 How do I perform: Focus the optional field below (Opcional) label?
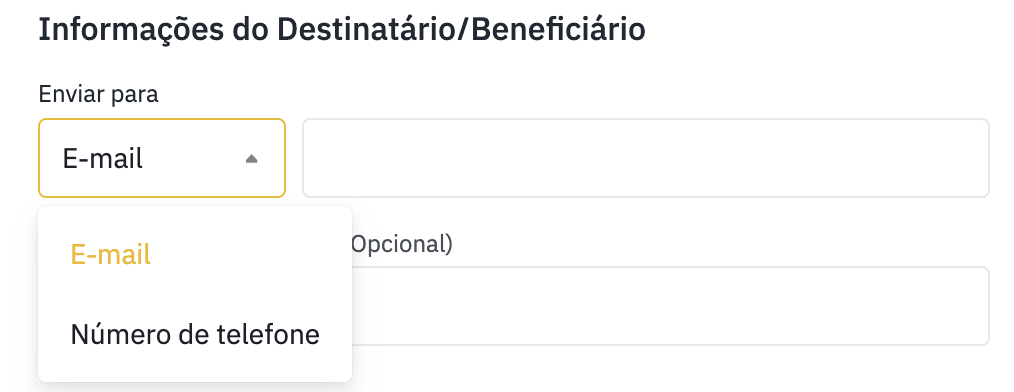670,306
